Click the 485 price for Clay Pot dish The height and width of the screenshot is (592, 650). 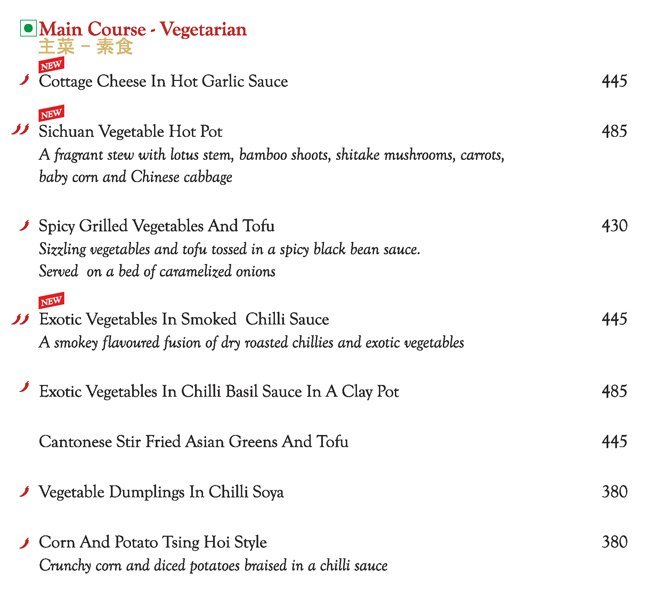[614, 392]
